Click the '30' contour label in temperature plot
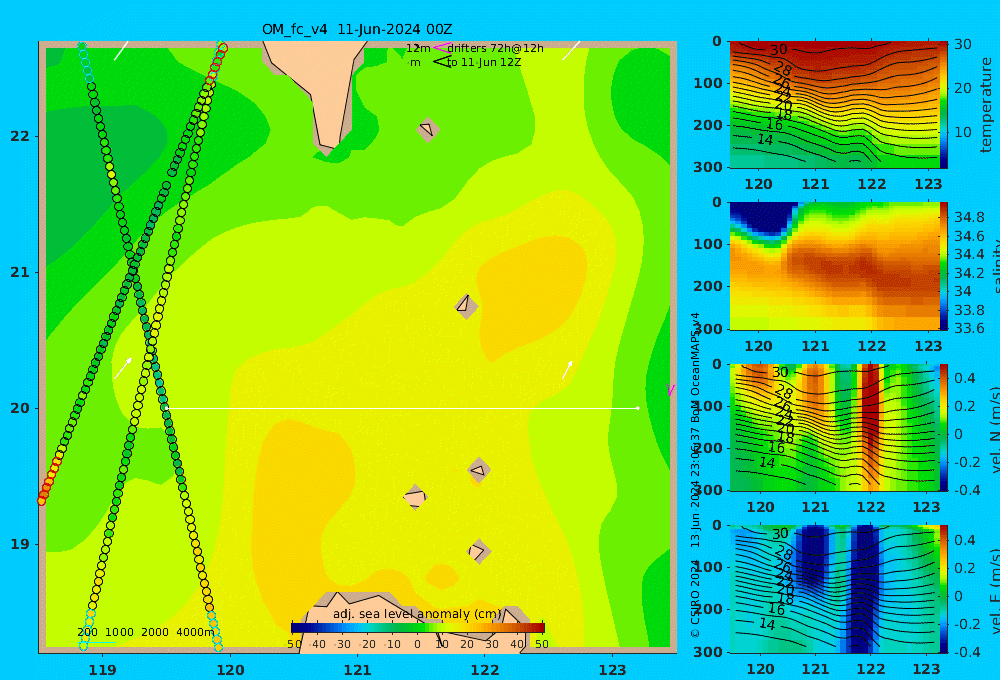Viewport: 1000px width, 680px height. (778, 50)
